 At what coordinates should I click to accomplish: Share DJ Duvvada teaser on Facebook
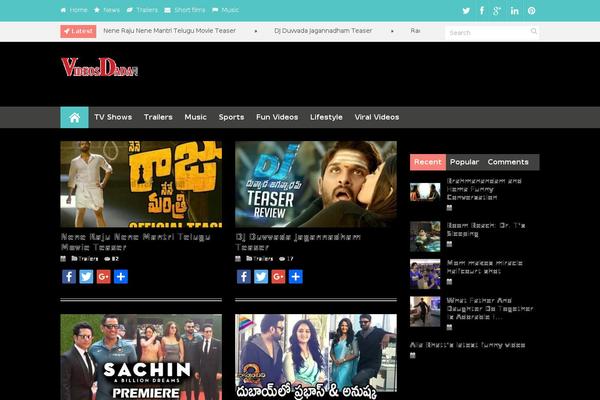(243, 276)
